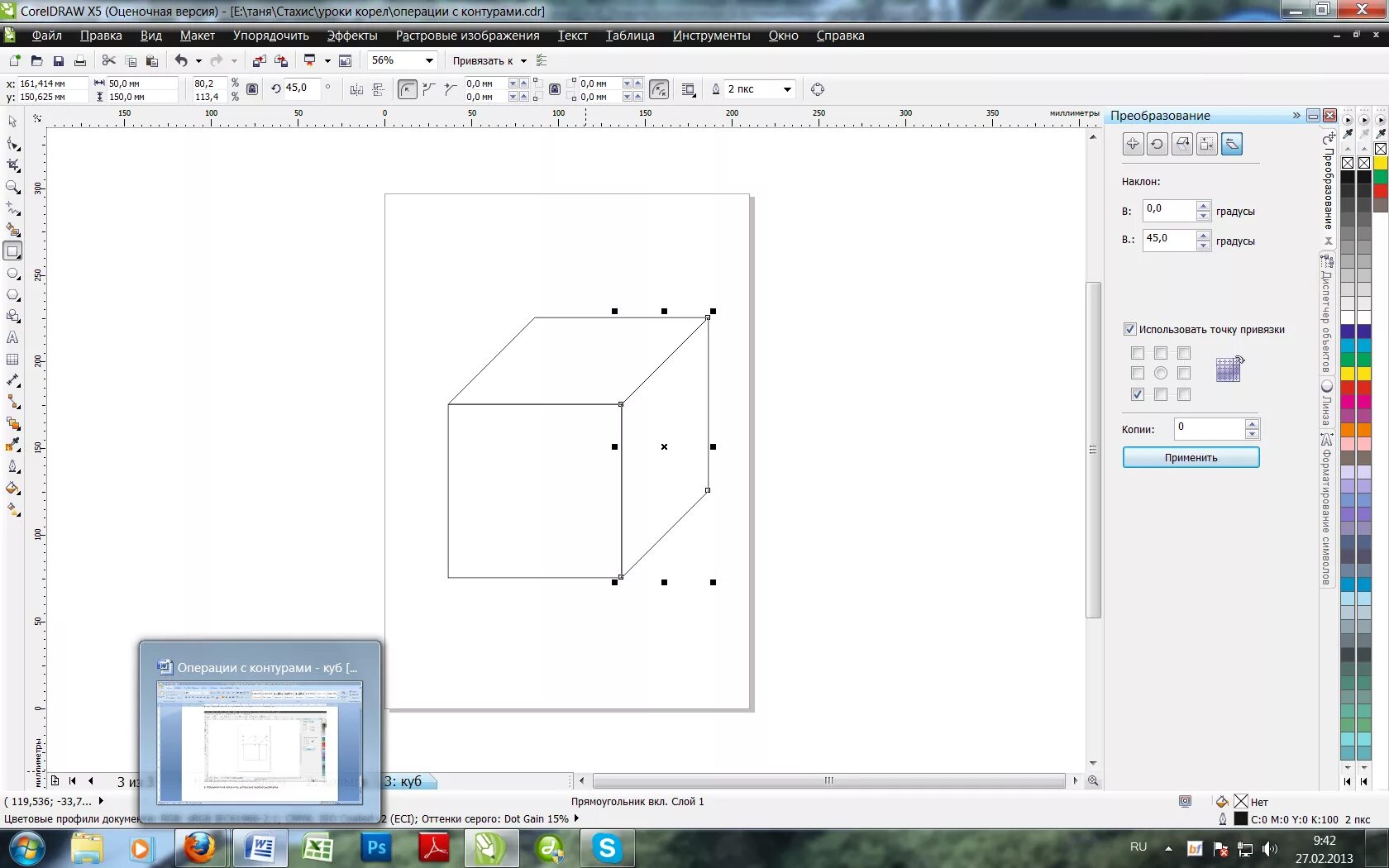Viewport: 1389px width, 868px height.
Task: Select the Outline pen tool
Action: (12, 466)
